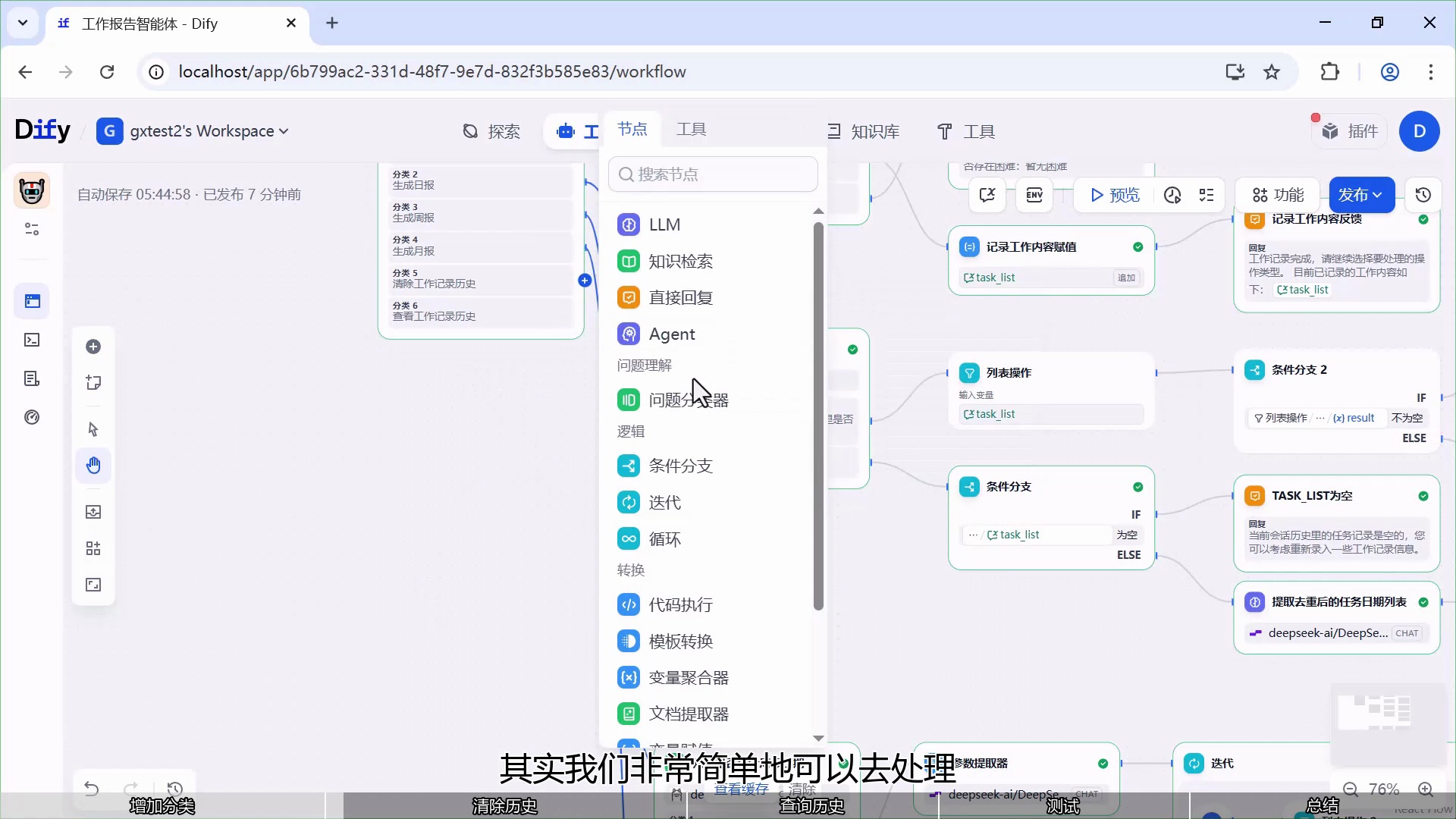Open the 发布 dropdown
1456x819 pixels.
click(1360, 196)
